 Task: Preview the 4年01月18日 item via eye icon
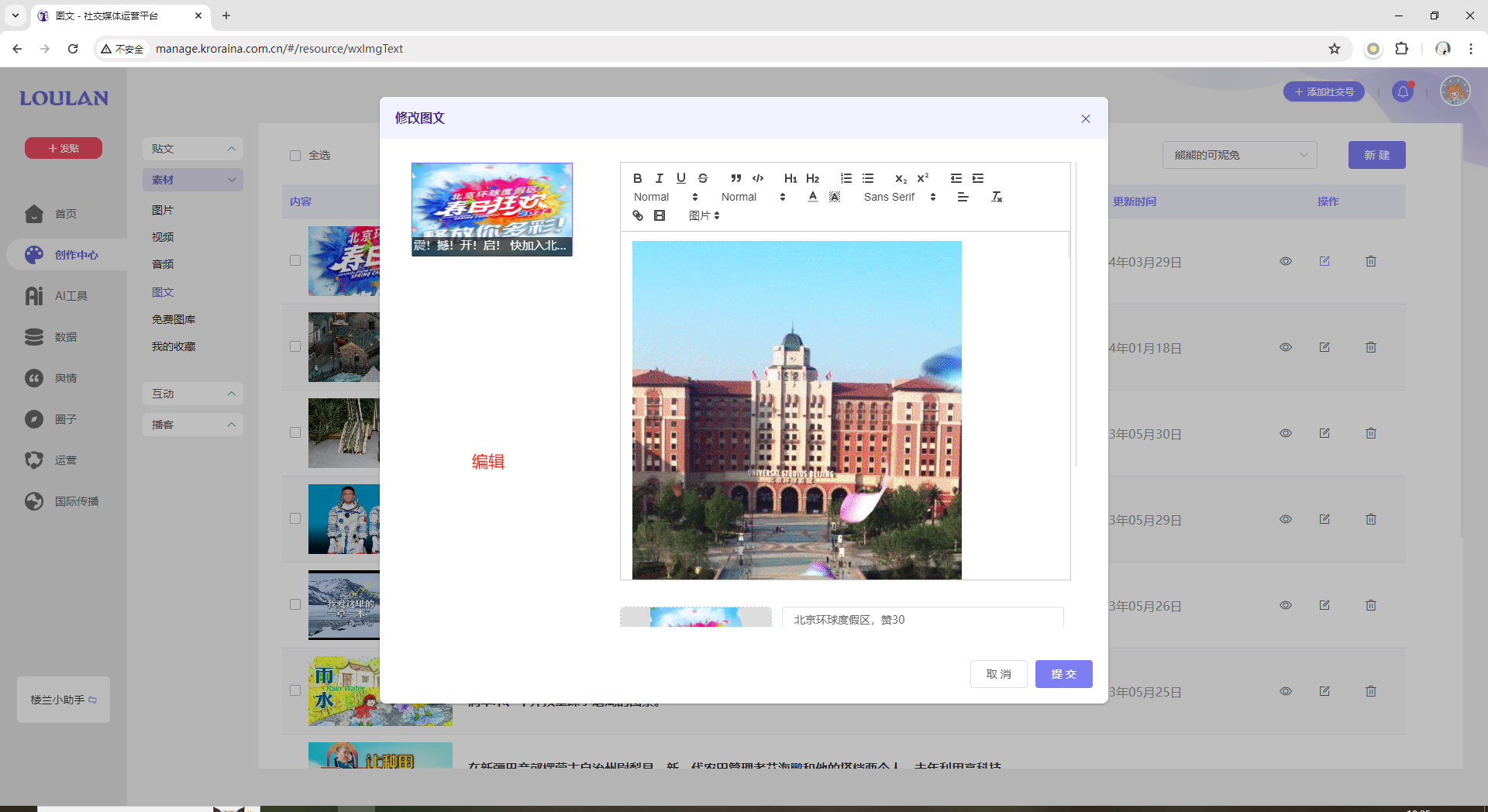1286,347
